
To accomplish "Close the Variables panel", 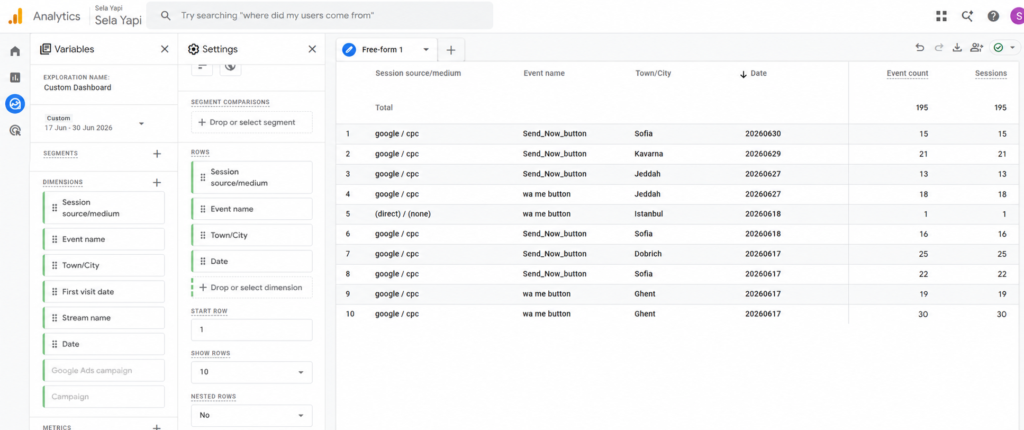I will coord(165,49).
